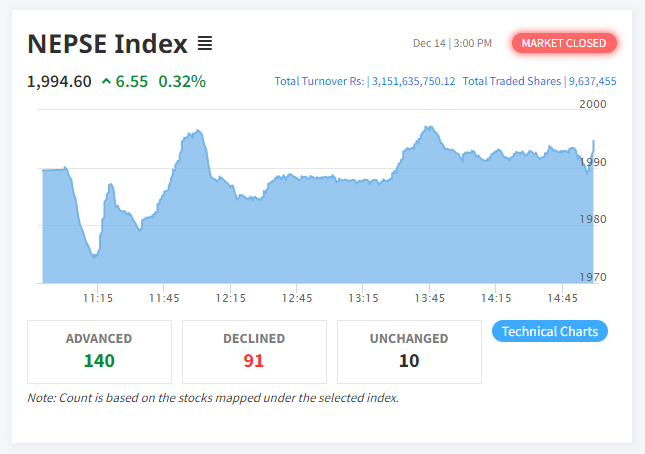This screenshot has width=645, height=454.
Task: Click the Dec 14 3:00 PM timestamp
Action: 452,43
